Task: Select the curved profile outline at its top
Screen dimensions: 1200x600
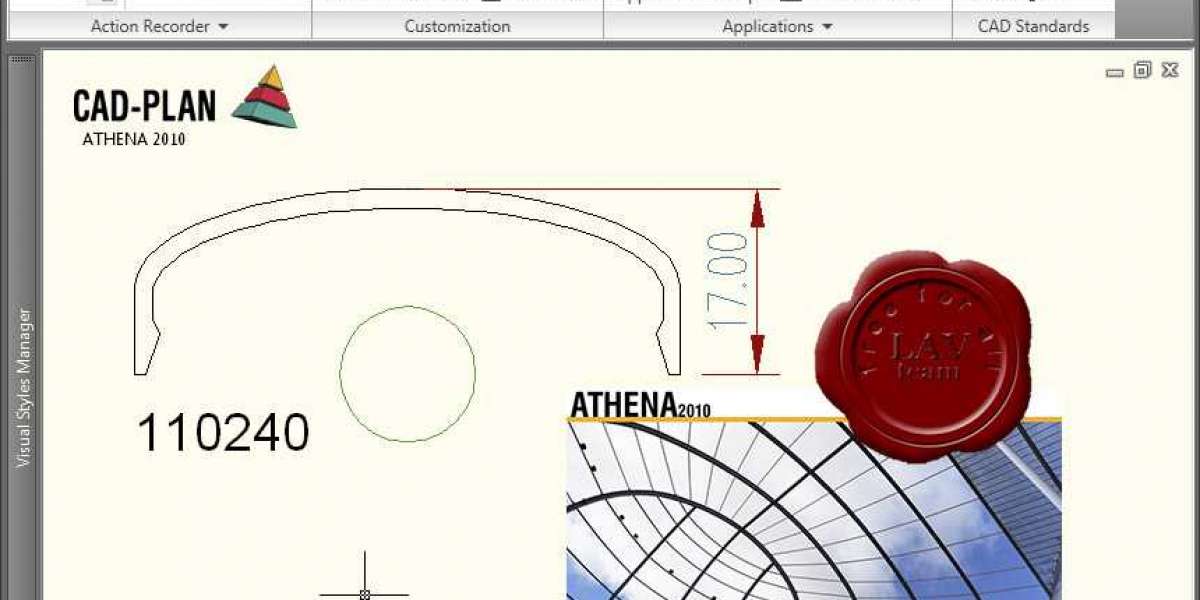Action: [x=408, y=190]
